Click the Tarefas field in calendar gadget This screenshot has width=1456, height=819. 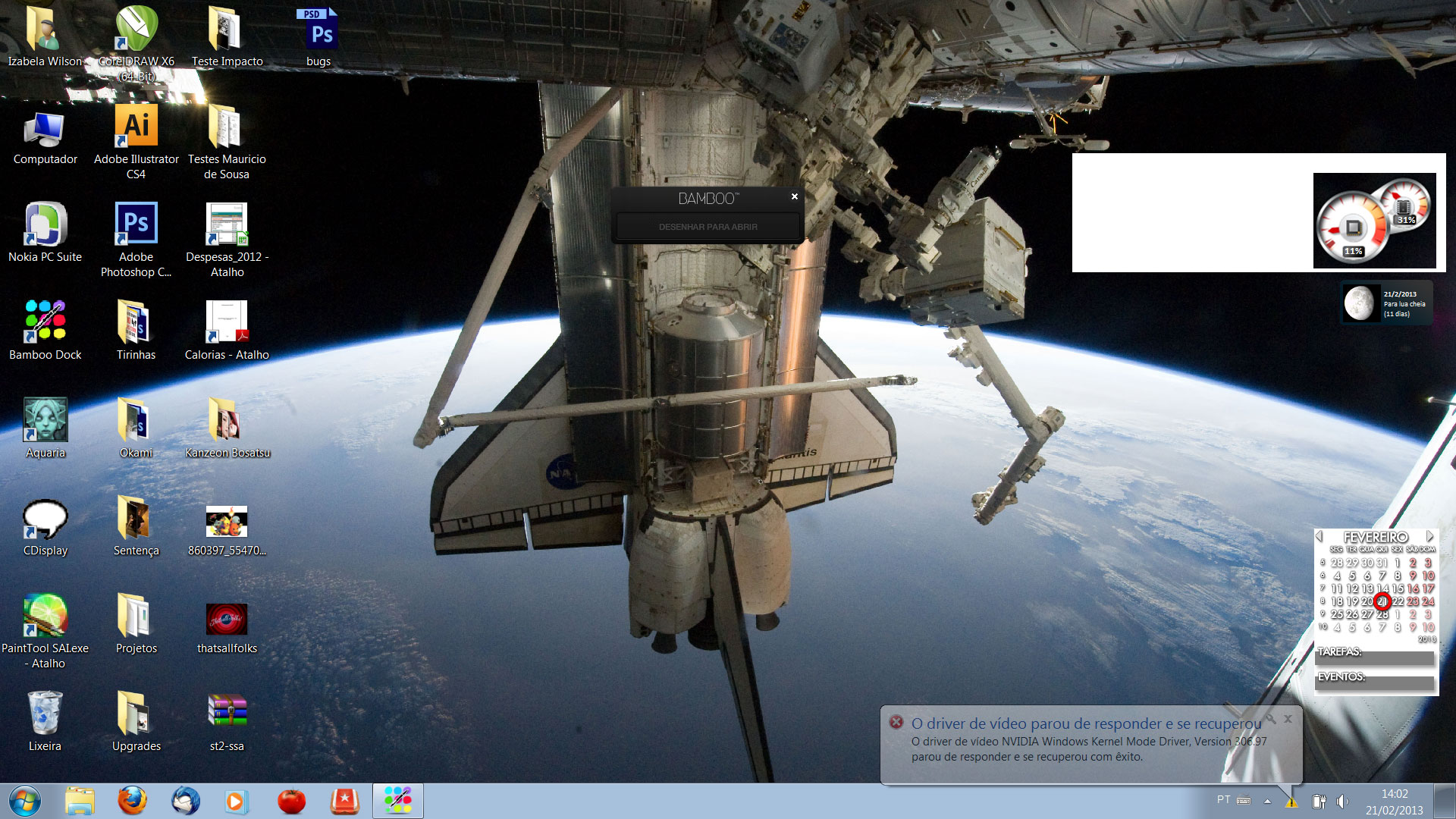1375,657
